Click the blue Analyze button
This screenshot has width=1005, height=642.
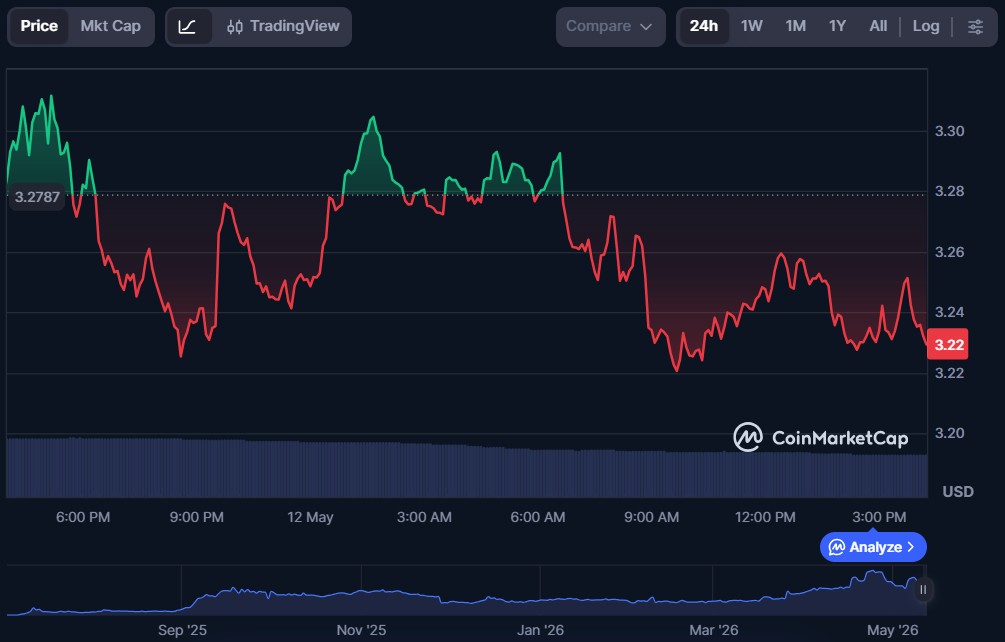[873, 547]
